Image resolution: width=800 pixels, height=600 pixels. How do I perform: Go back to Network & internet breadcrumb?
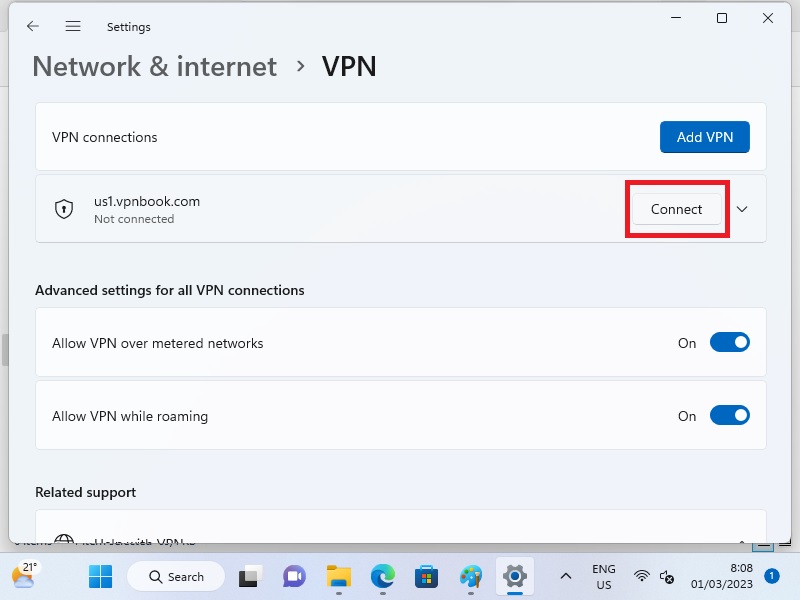click(x=154, y=66)
